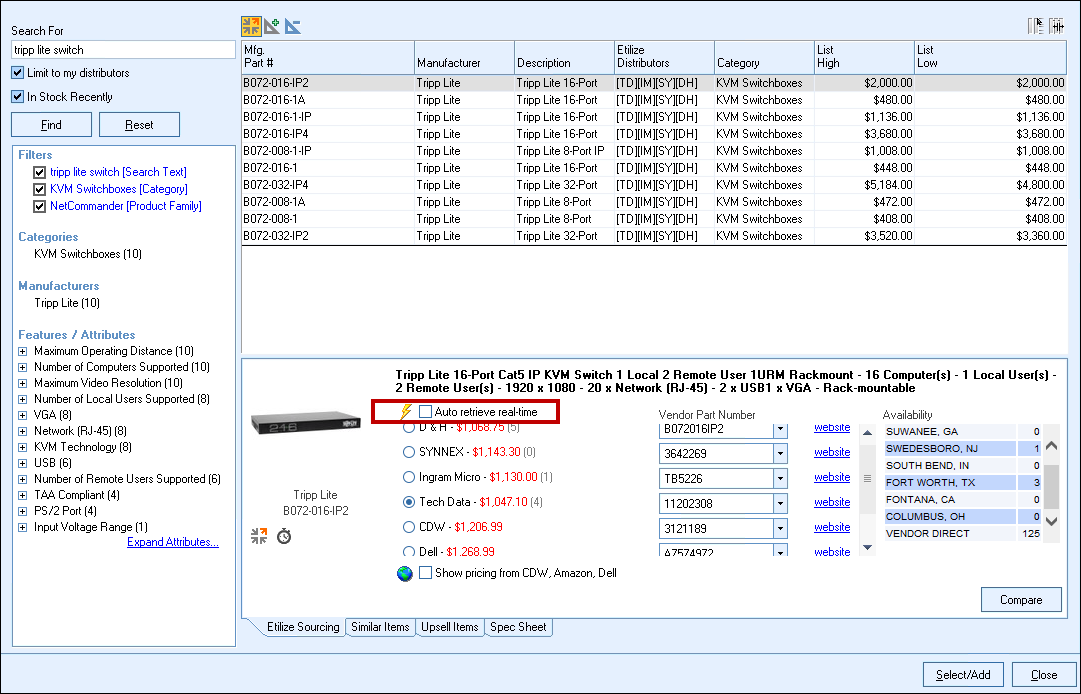Click the triangle ruler icon with green plus
The width and height of the screenshot is (1081, 694).
[272, 26]
